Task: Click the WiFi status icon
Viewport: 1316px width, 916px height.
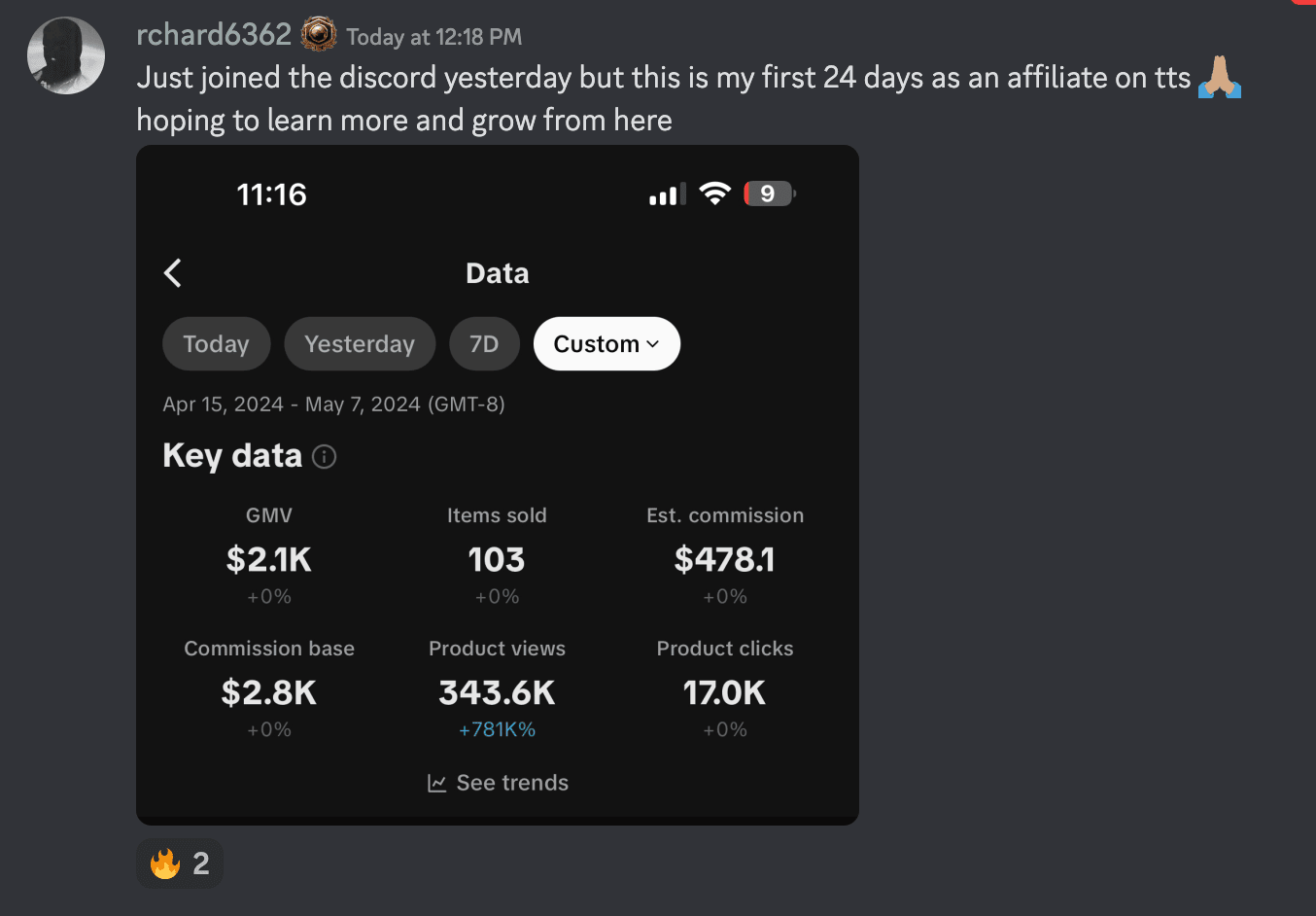Action: tap(714, 194)
